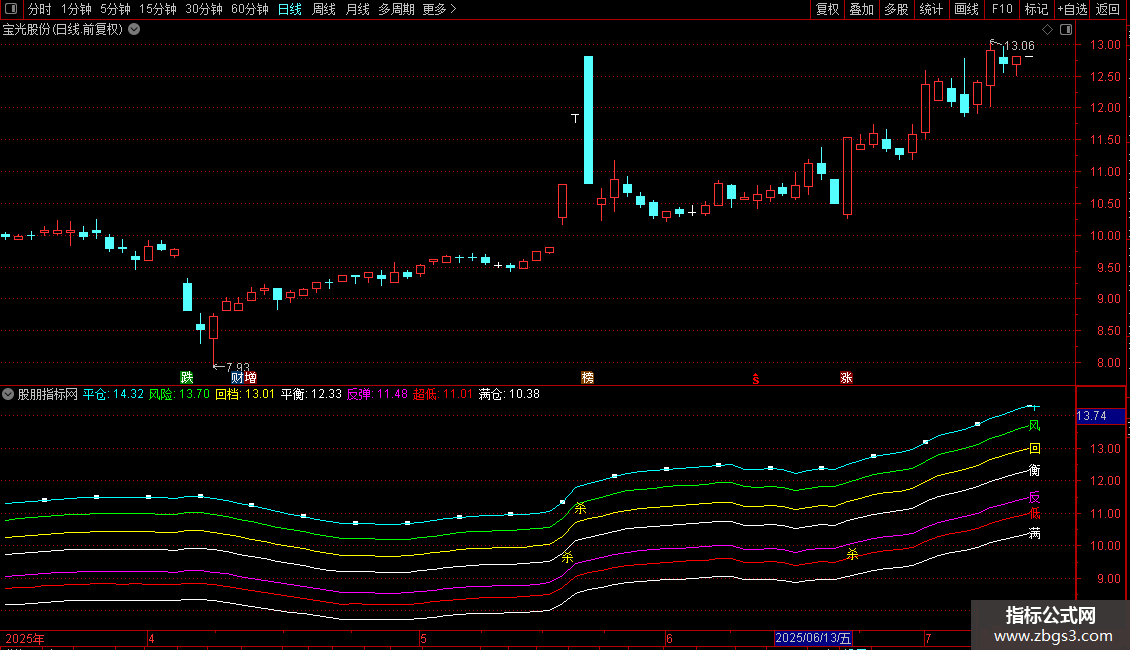The image size is (1130, 650).
Task: Click the 满仓: 10.38 indicator value
Action: [x=509, y=394]
